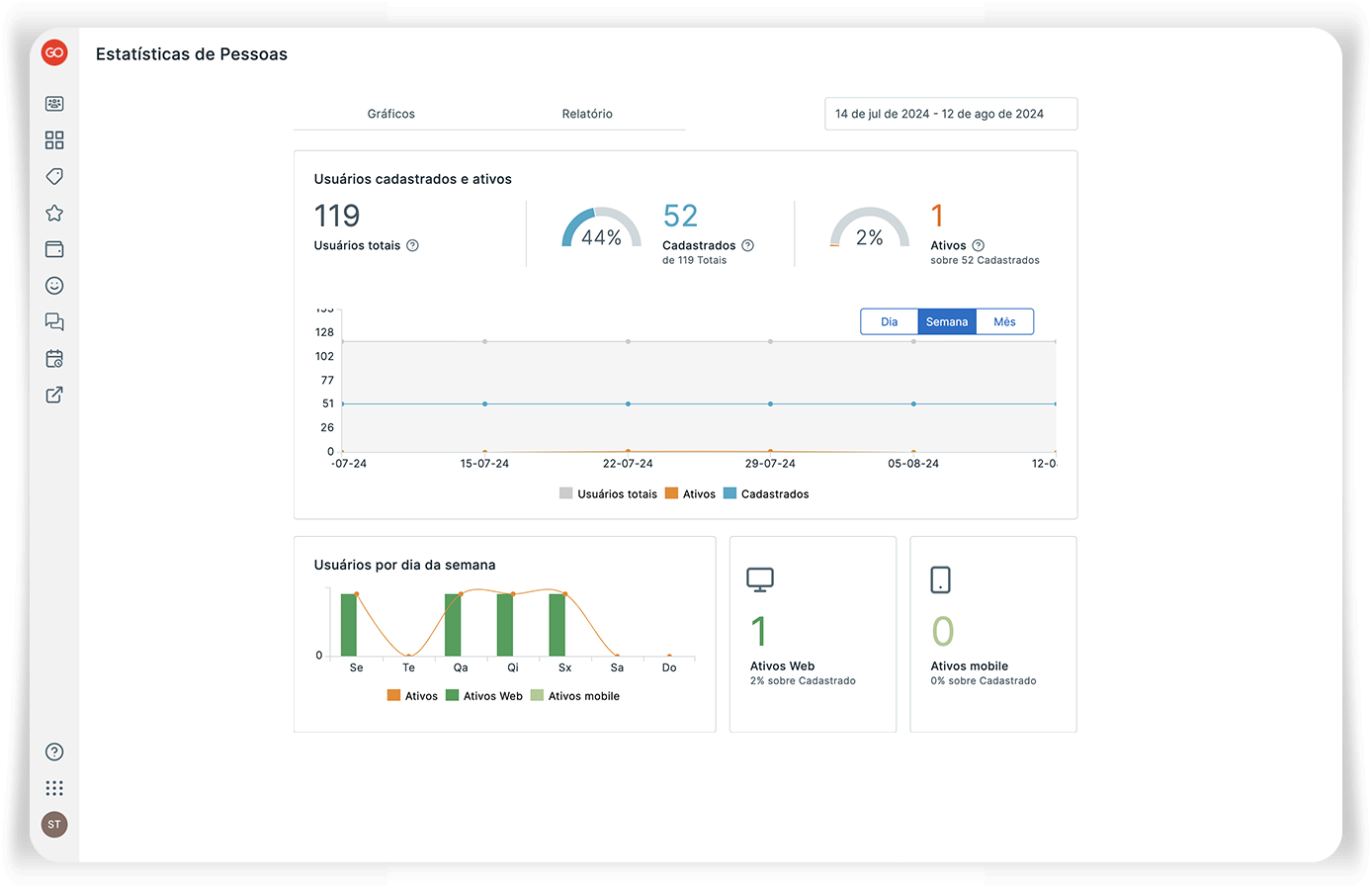Click the red GO logo
The width and height of the screenshot is (1372, 888).
(x=54, y=52)
